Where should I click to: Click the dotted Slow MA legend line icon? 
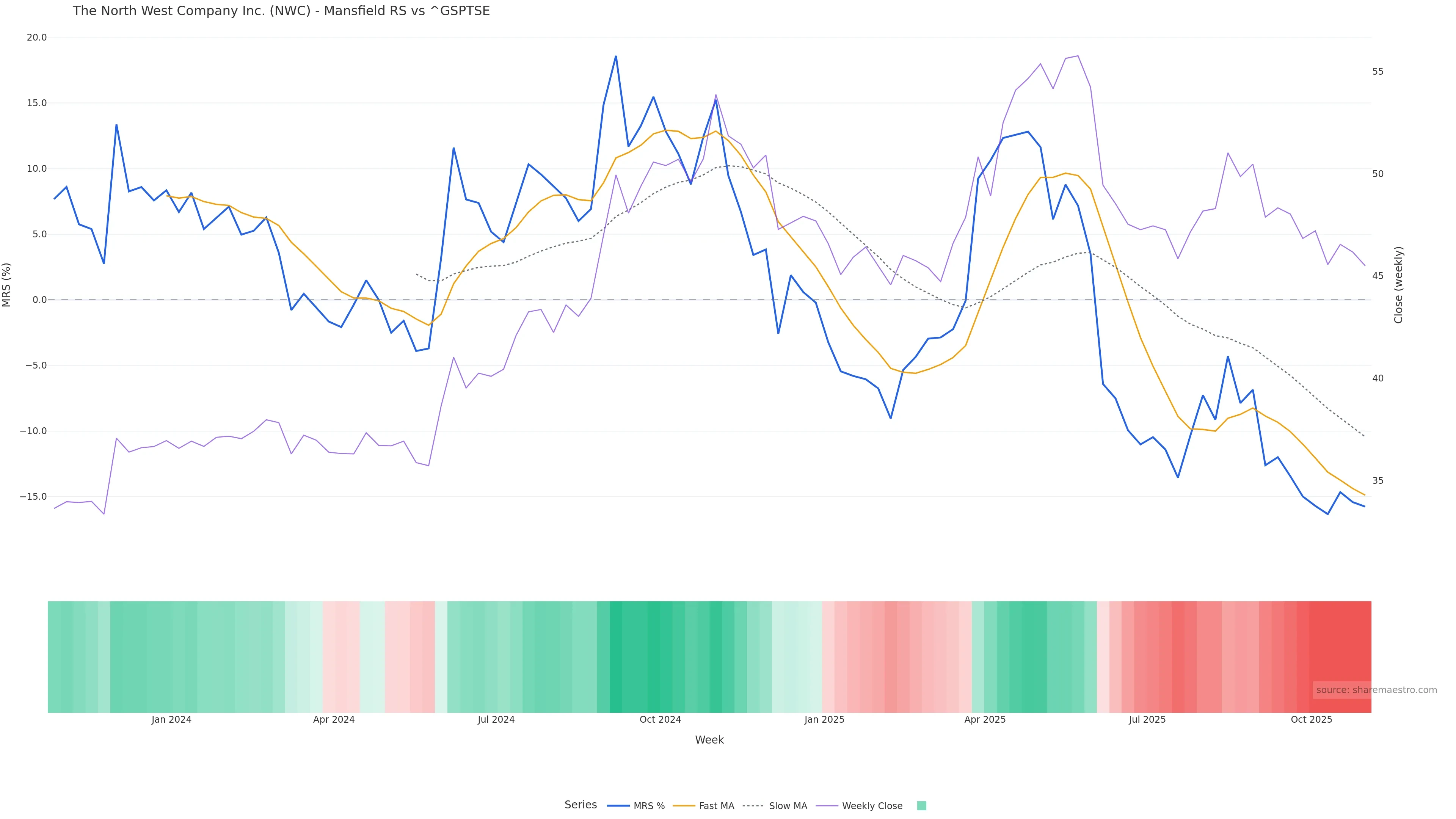pos(753,806)
